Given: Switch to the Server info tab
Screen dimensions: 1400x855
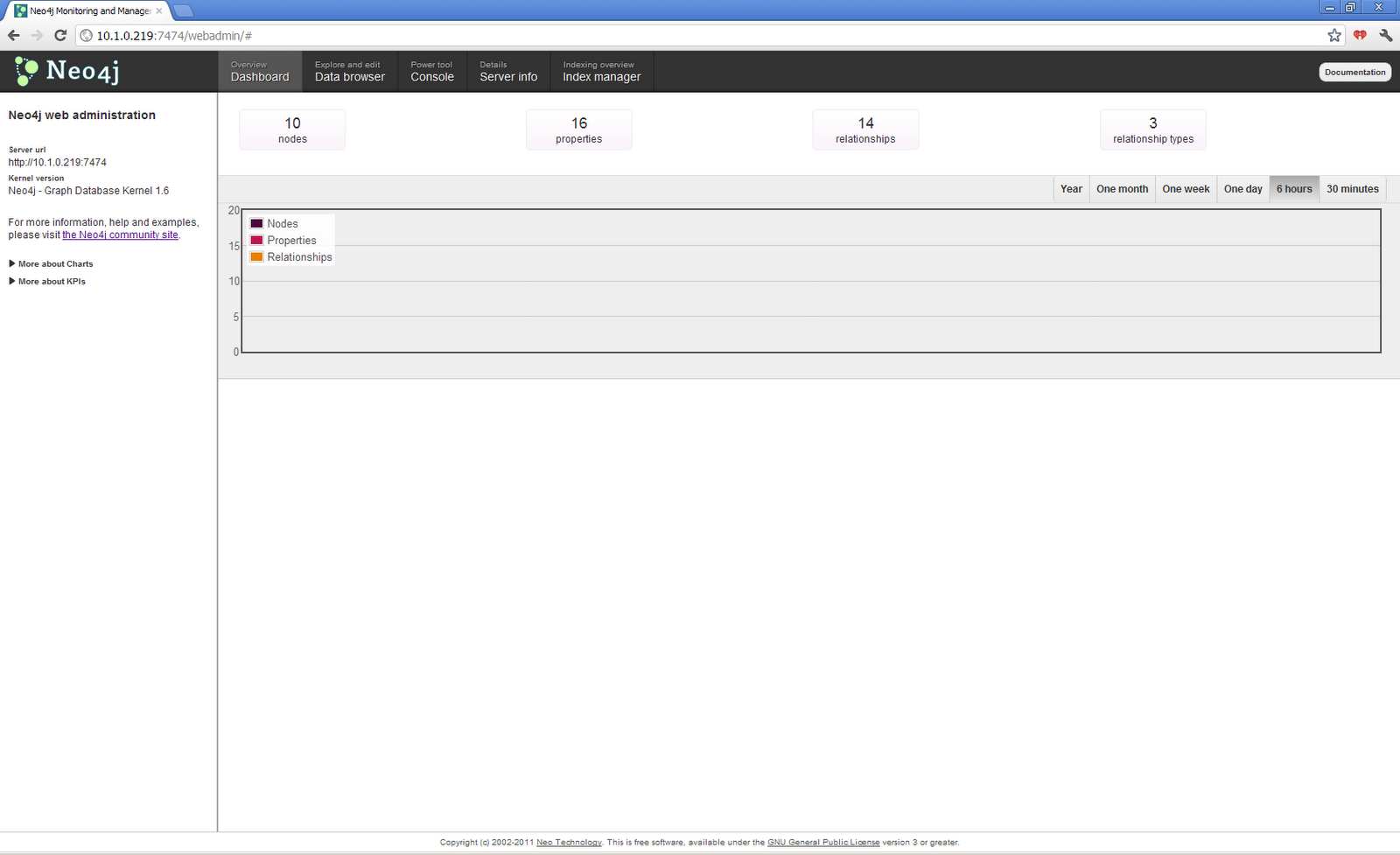Looking at the screenshot, I should pos(508,71).
